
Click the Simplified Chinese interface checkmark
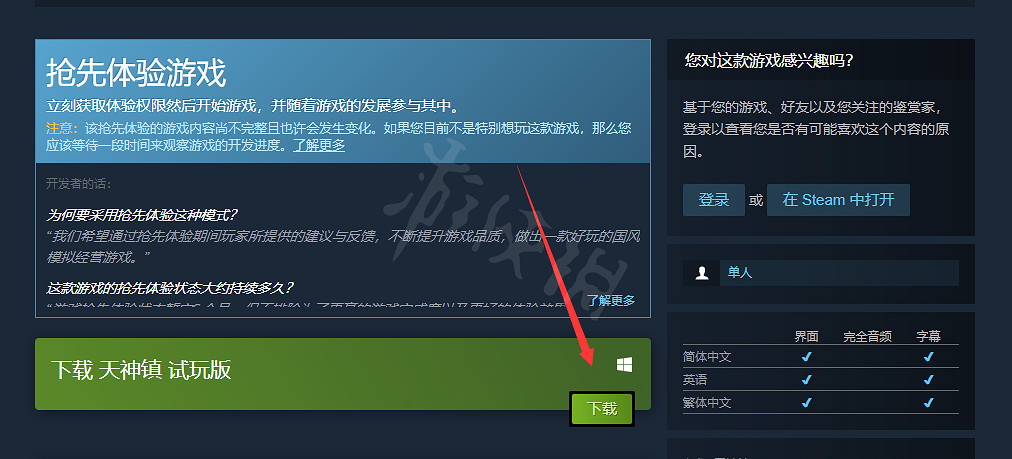[x=806, y=357]
